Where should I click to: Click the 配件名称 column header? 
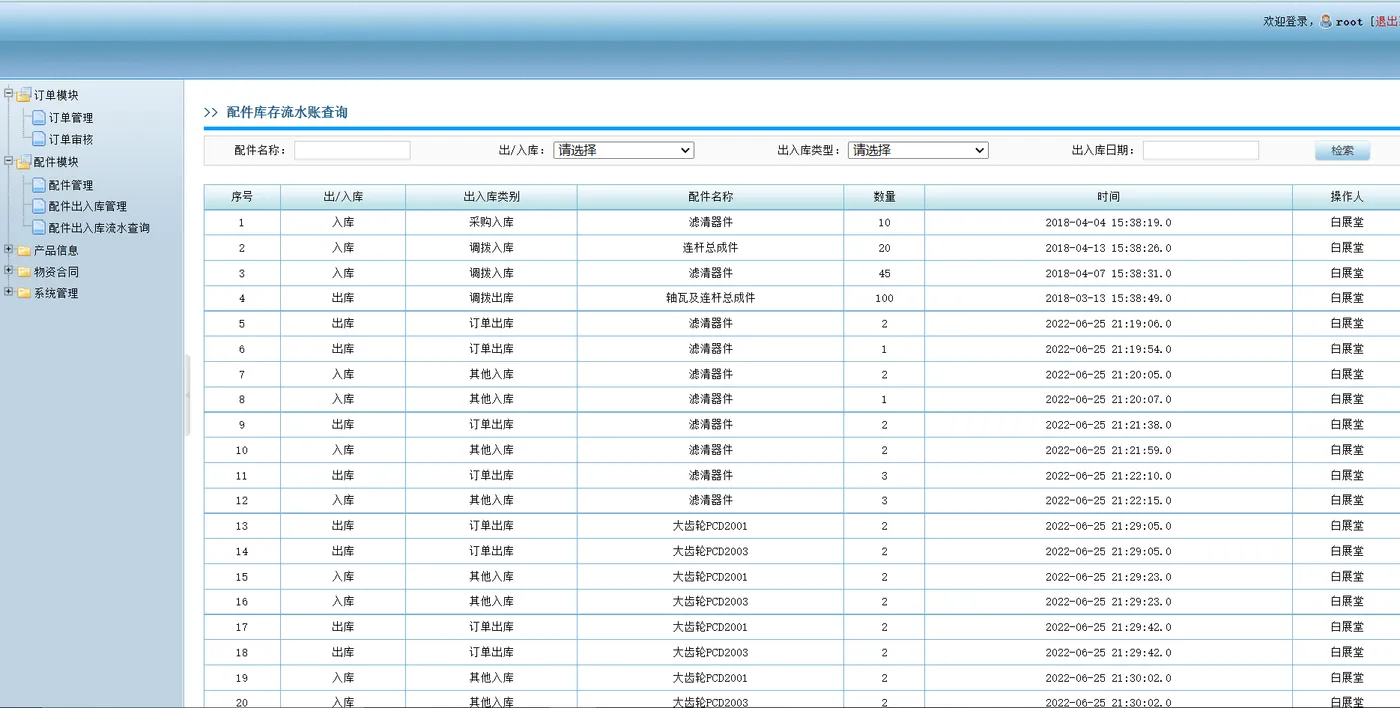pos(710,197)
